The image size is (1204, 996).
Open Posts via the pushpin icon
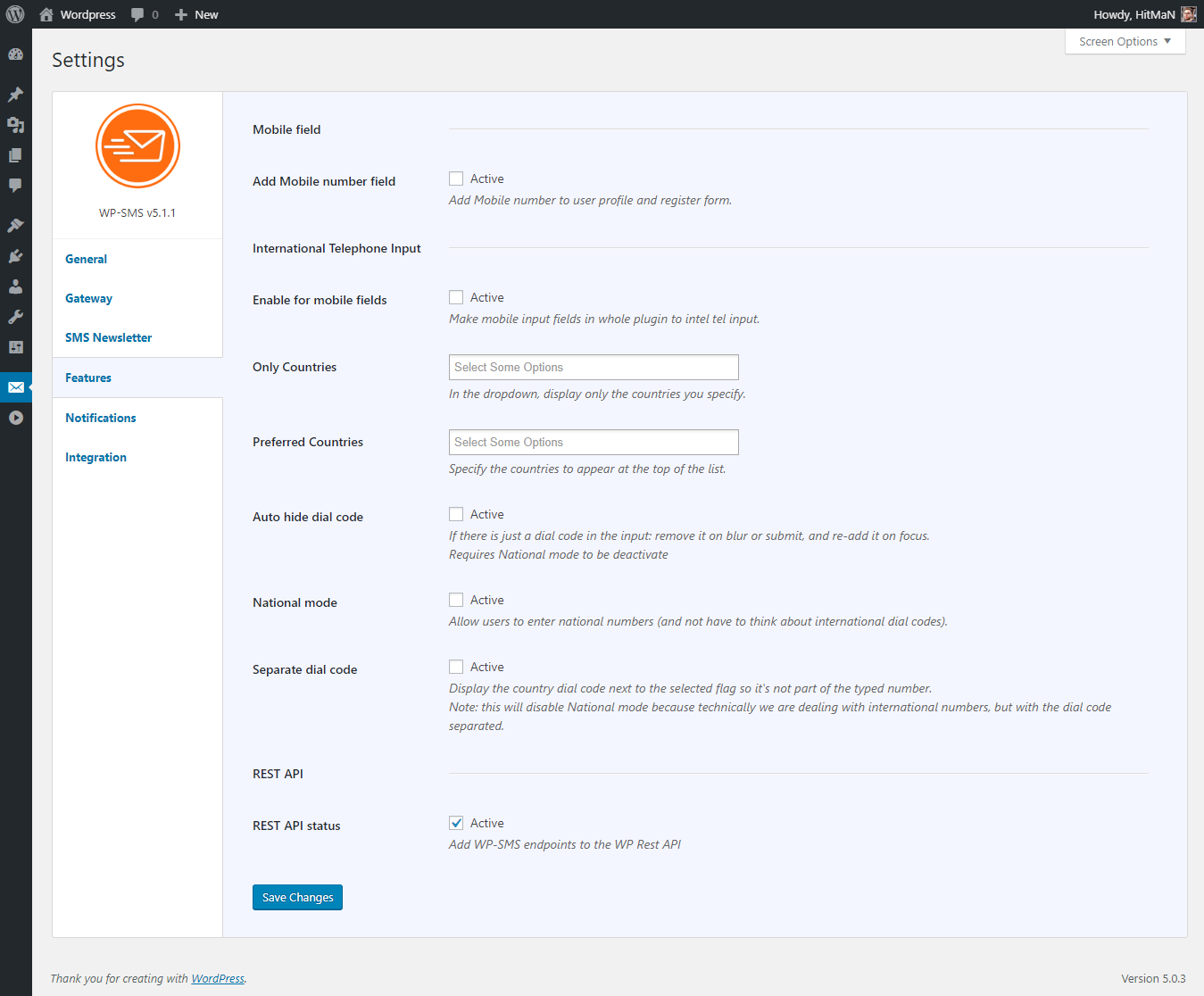click(15, 95)
